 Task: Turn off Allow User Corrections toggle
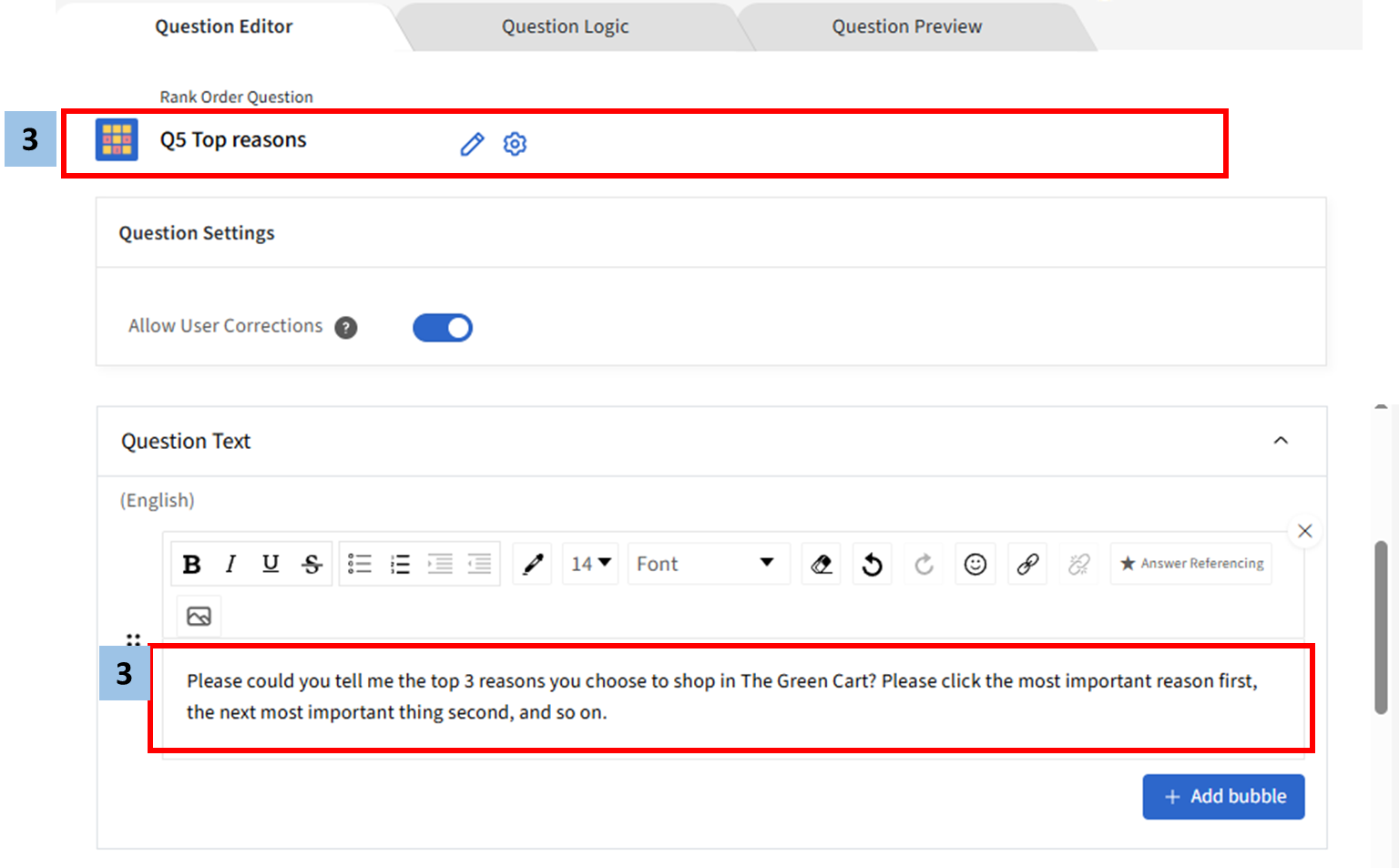(443, 328)
